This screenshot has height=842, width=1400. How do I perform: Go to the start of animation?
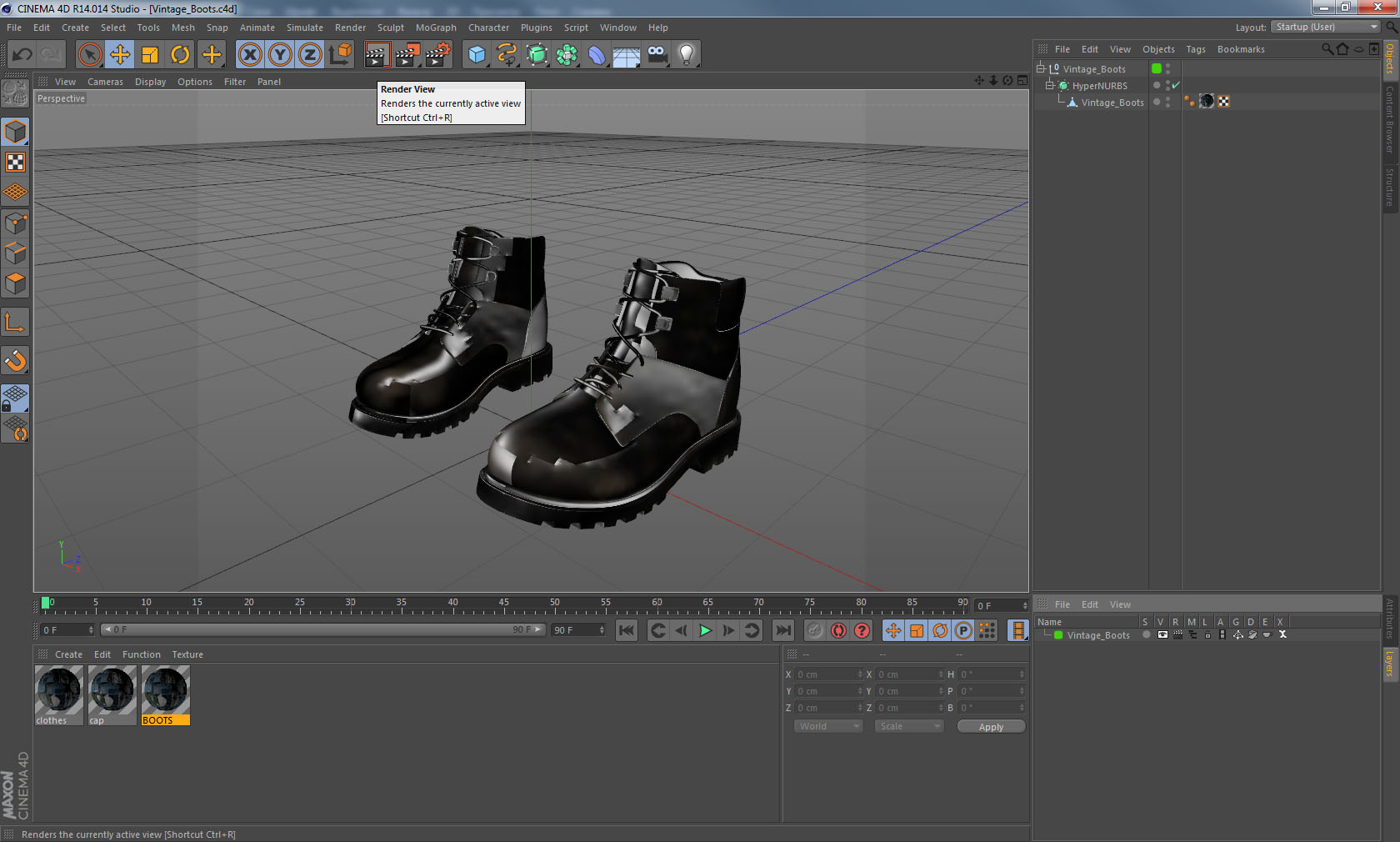click(x=627, y=630)
